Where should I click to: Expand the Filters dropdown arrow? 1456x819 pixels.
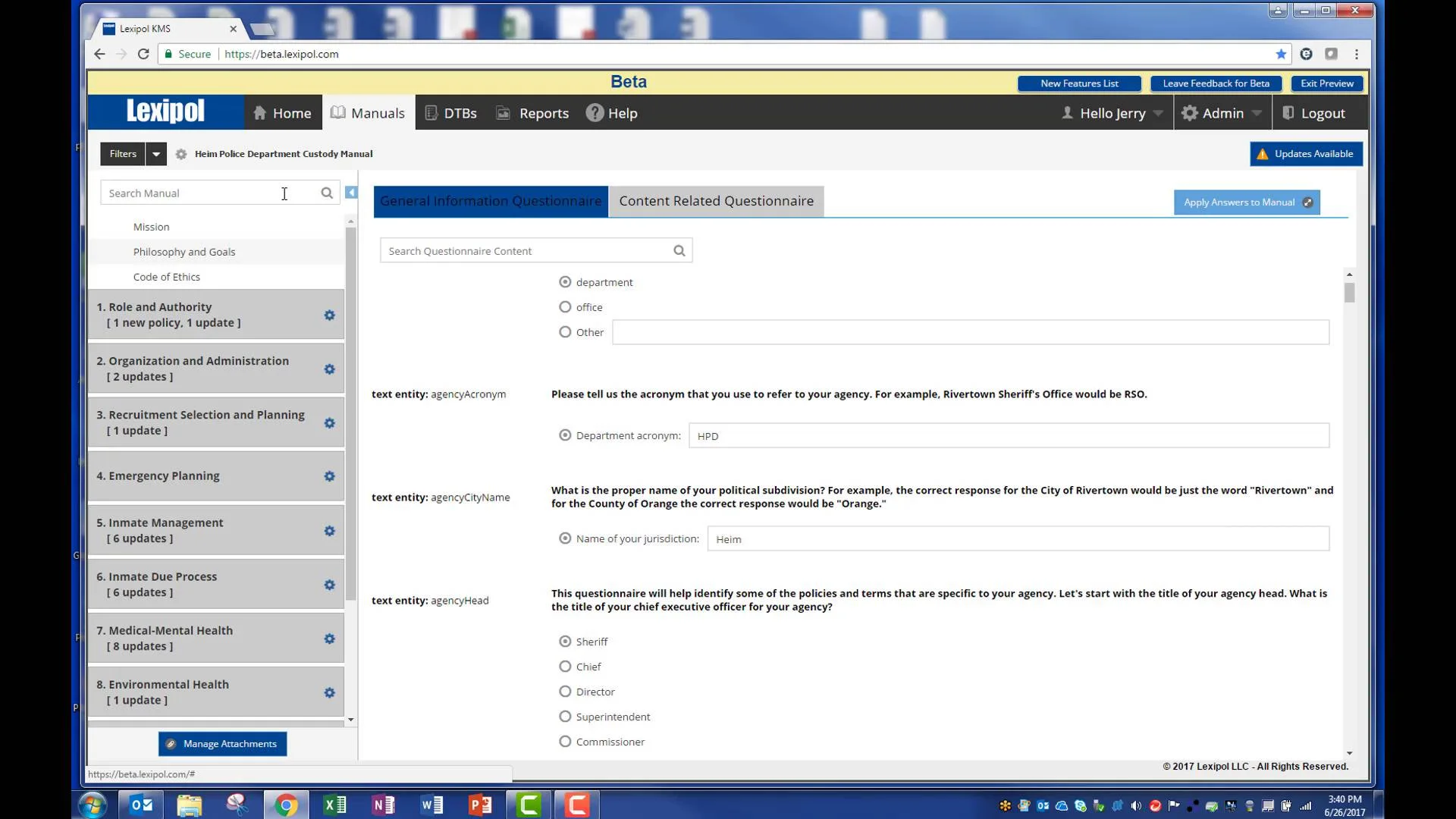tap(155, 153)
